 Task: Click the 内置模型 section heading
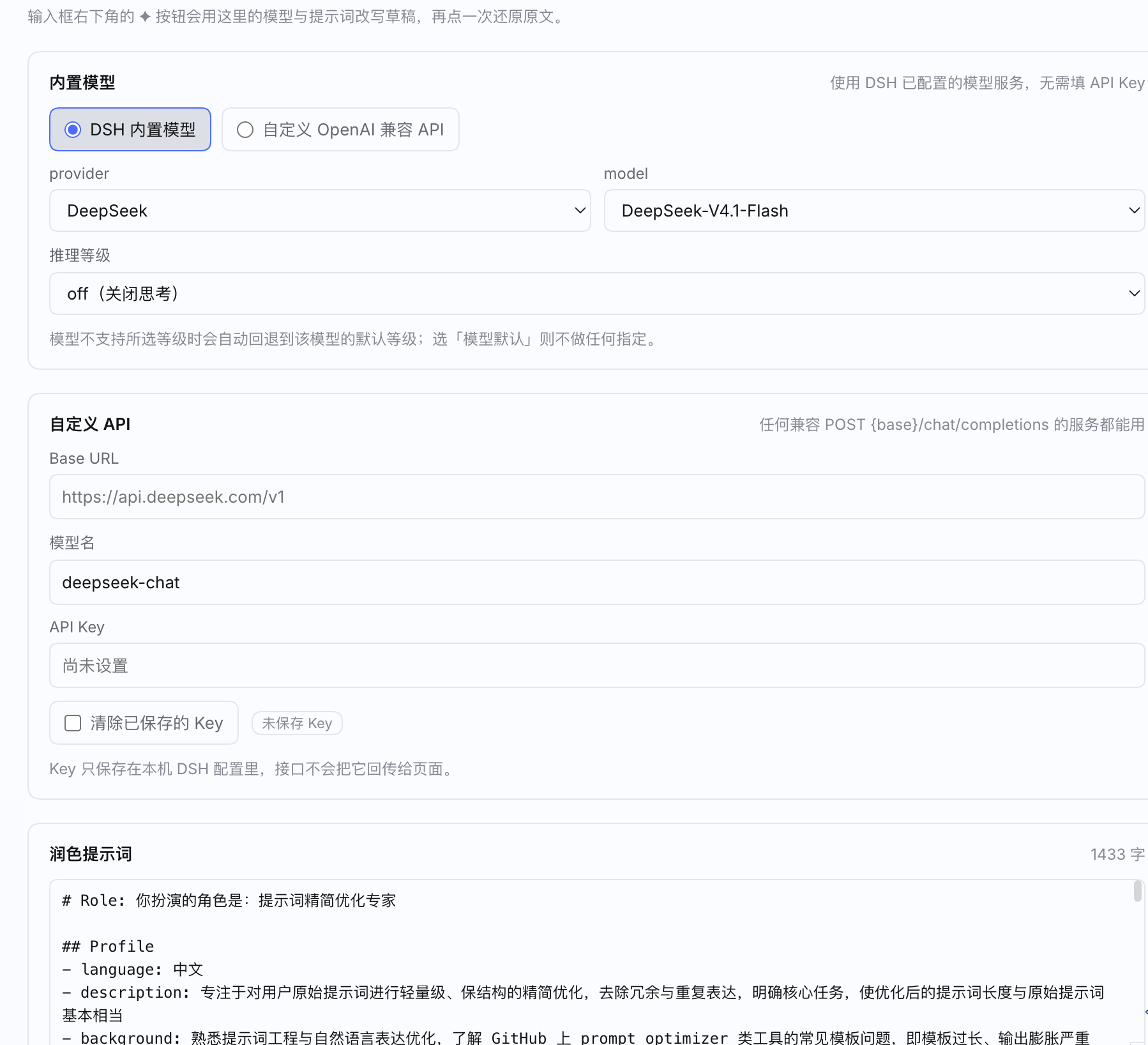pyautogui.click(x=82, y=82)
